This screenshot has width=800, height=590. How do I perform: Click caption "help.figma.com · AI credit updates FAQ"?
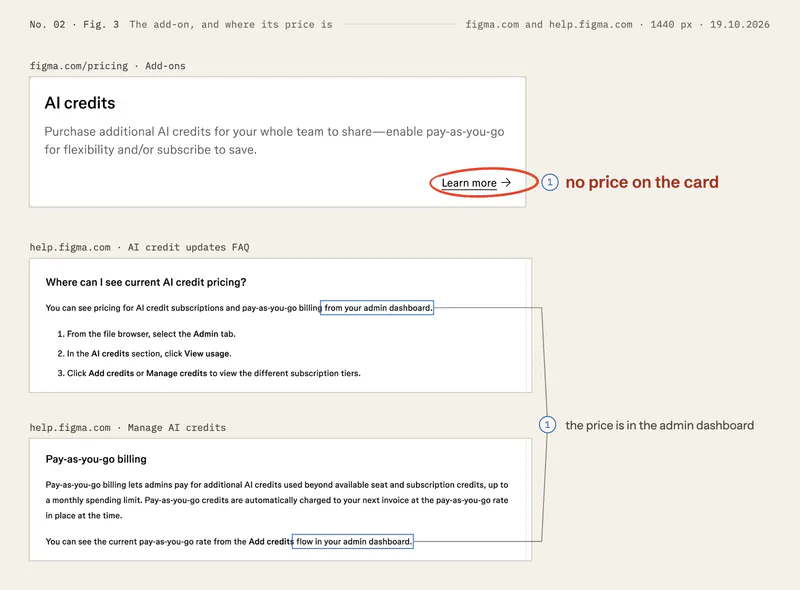tap(139, 247)
